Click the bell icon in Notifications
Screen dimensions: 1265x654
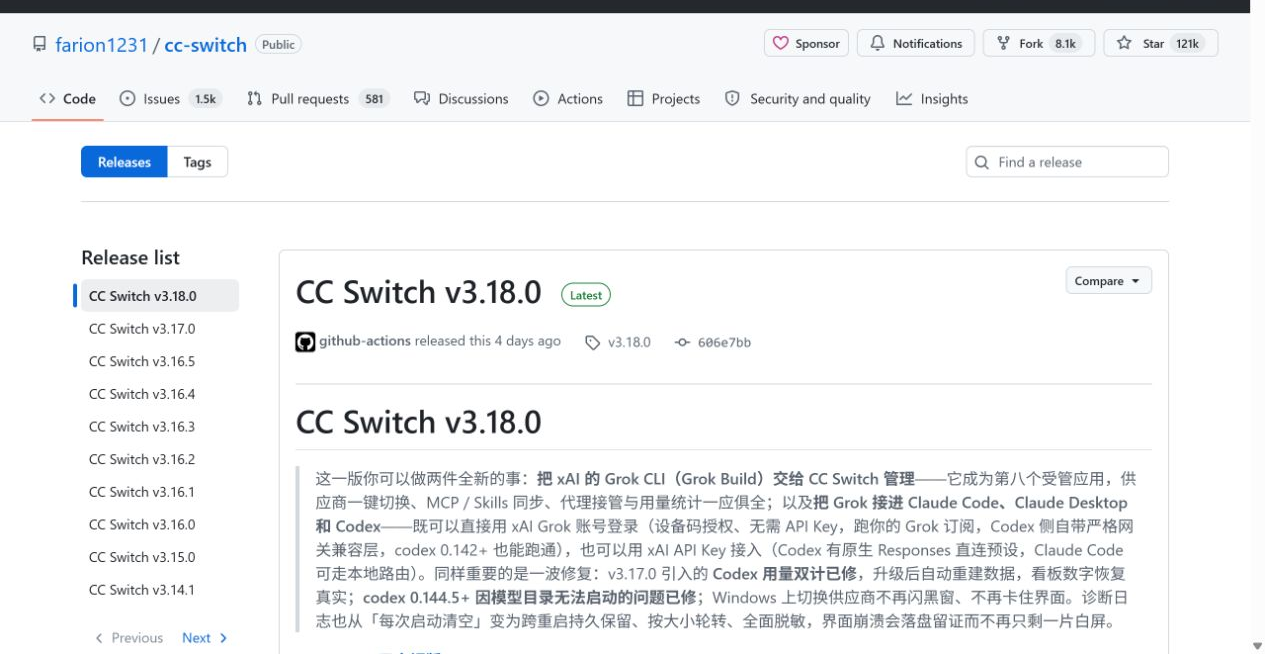[x=878, y=43]
